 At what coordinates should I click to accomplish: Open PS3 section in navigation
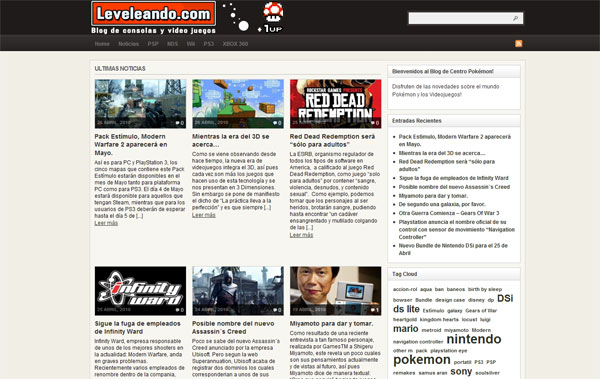coord(209,44)
